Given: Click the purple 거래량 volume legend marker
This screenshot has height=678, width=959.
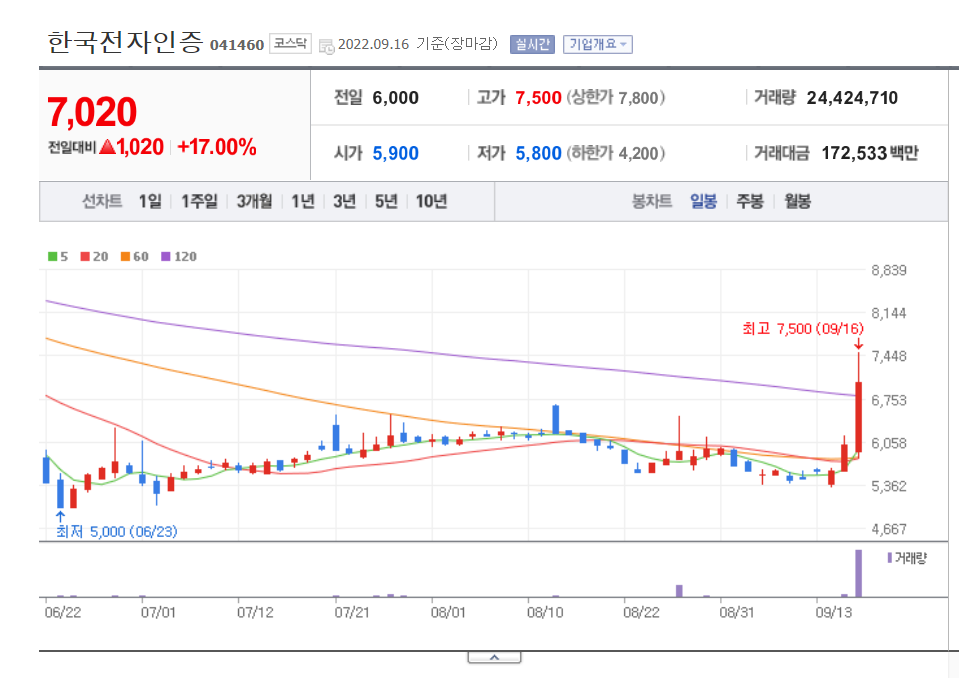Looking at the screenshot, I should pos(890,558).
